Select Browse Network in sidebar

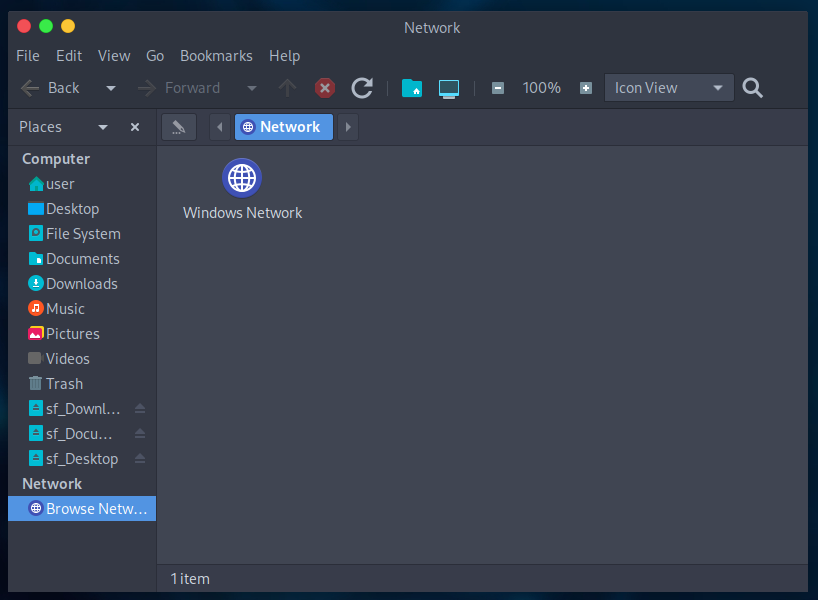pyautogui.click(x=82, y=509)
